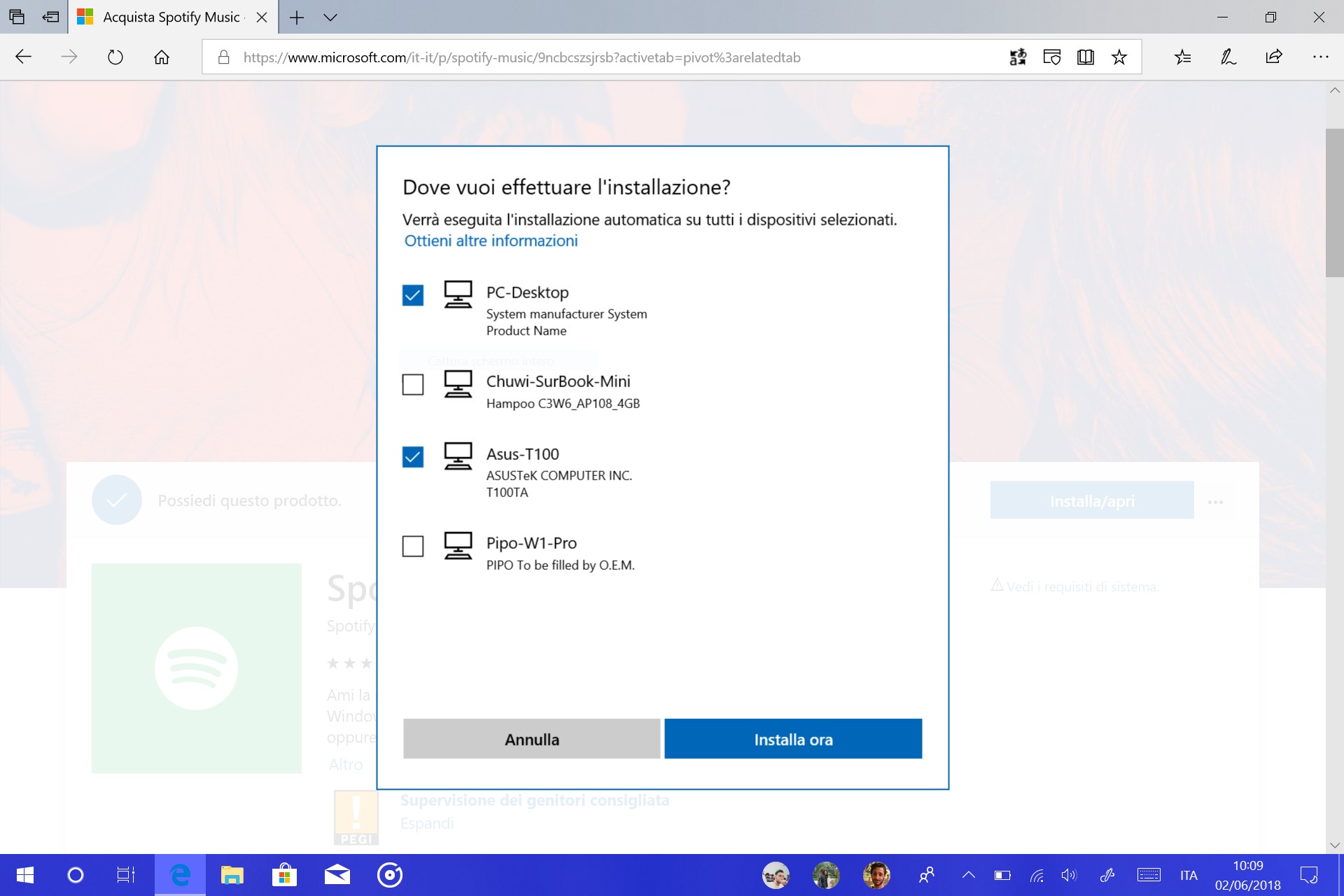
Task: Click the site lock icon
Action: pyautogui.click(x=223, y=57)
